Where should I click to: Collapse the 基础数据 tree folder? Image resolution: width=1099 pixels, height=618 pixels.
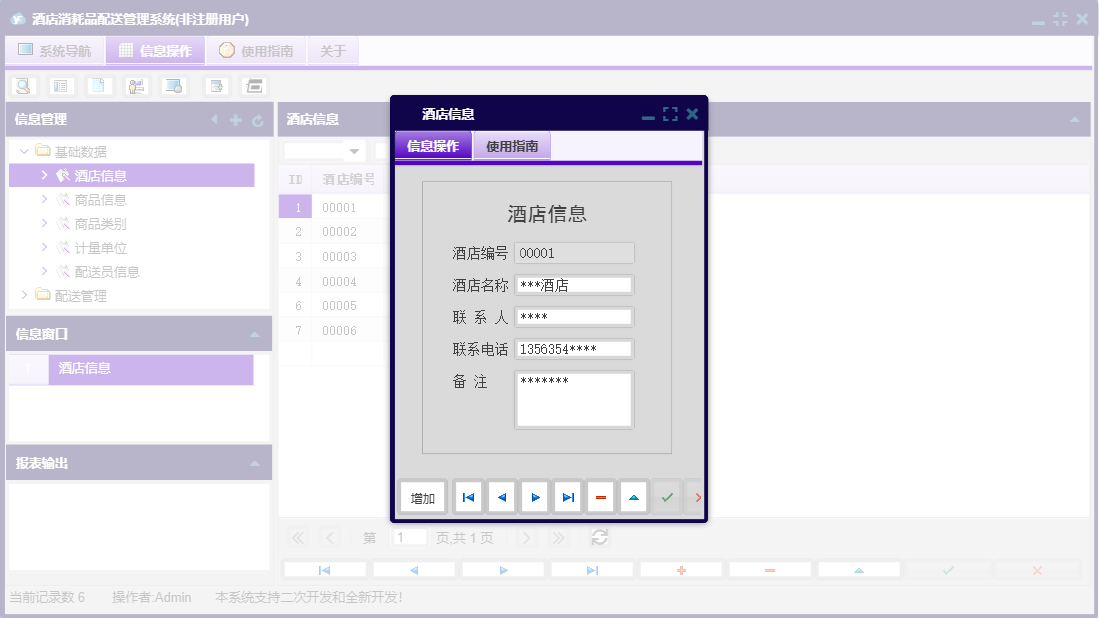point(22,151)
